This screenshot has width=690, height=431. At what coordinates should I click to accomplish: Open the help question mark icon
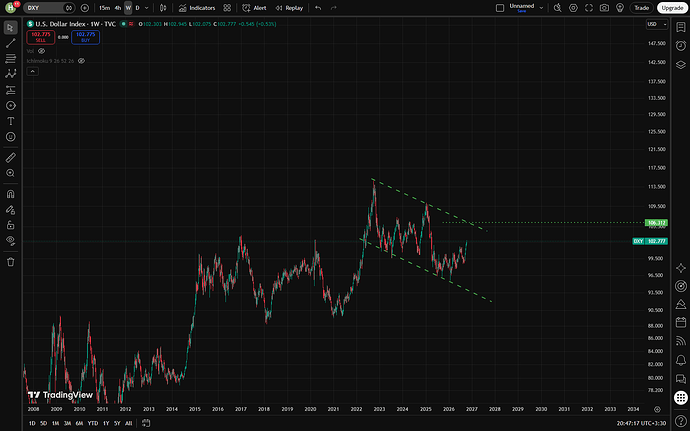681,421
